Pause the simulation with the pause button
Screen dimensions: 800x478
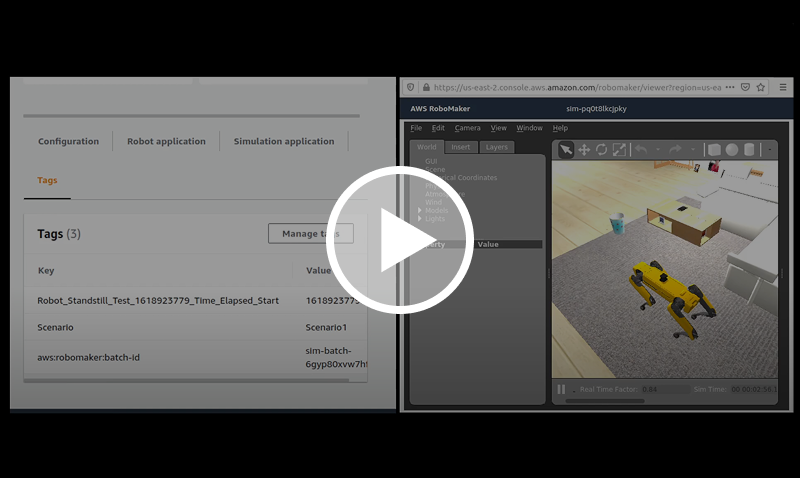click(561, 389)
